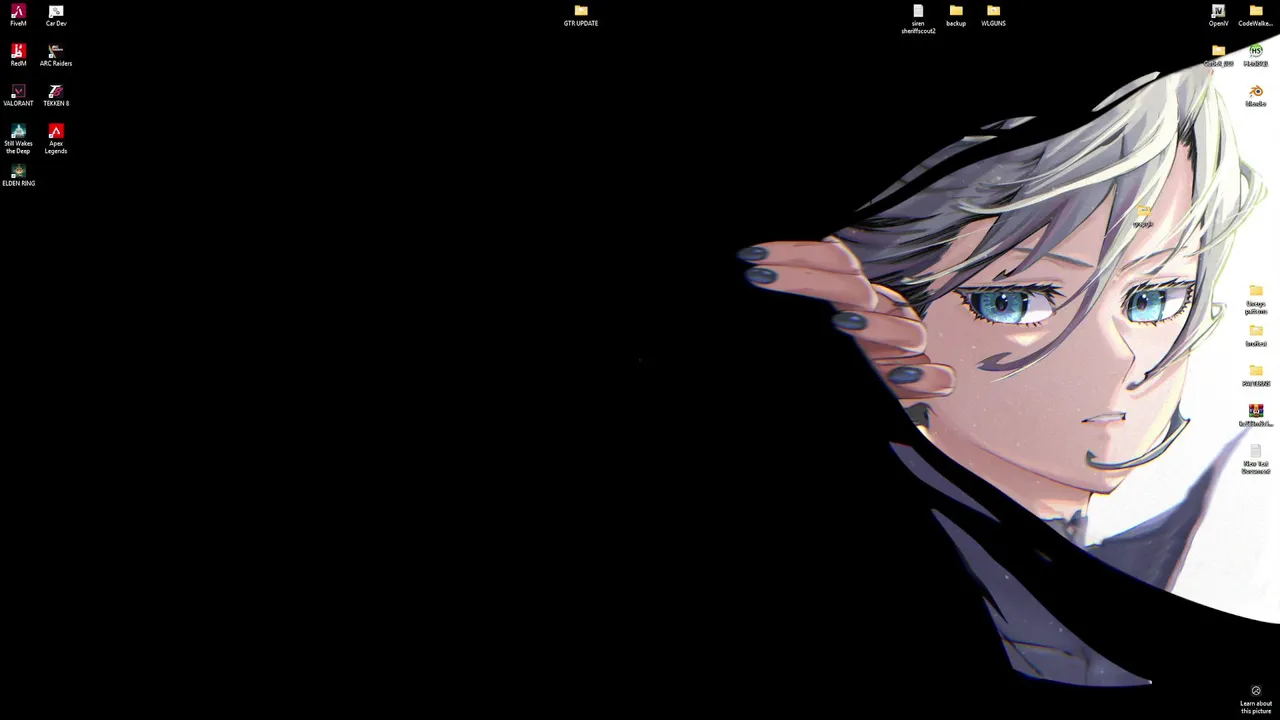Select the New Text Document file
Image resolution: width=1280 pixels, height=720 pixels.
(1256, 459)
